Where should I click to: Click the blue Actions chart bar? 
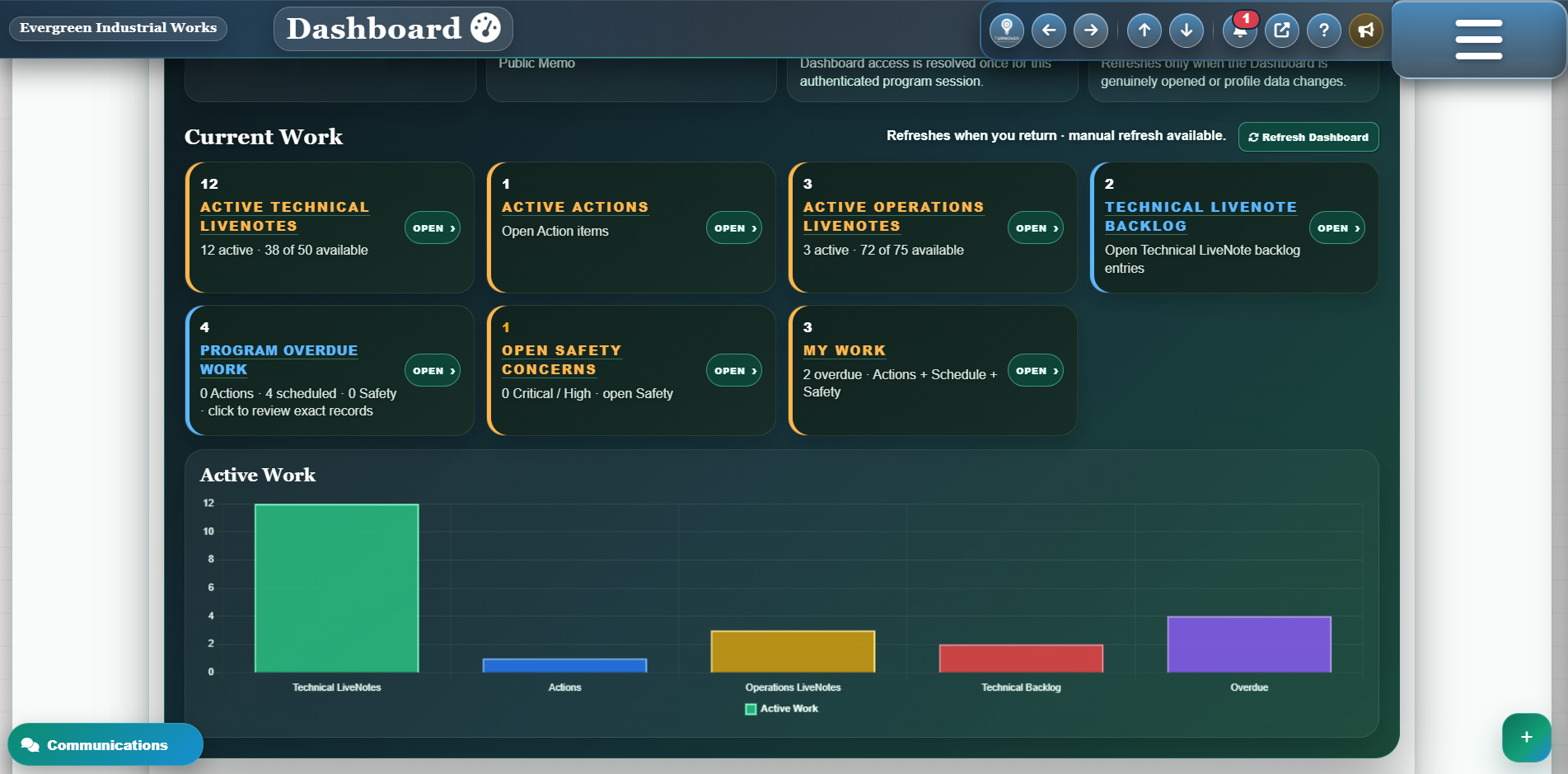(x=564, y=665)
